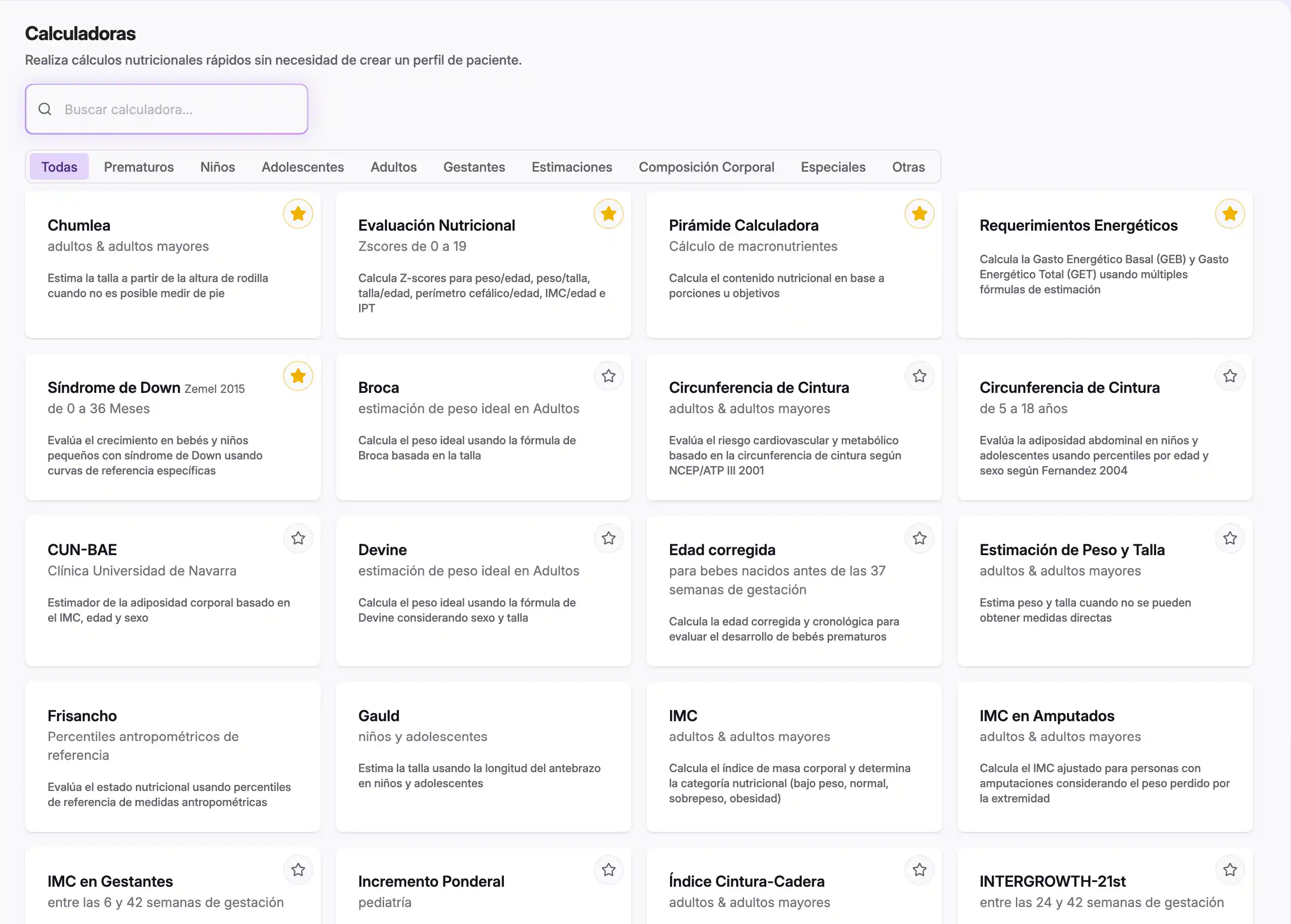The width and height of the screenshot is (1291, 924).
Task: Remove the Evaluación Nutricional favorite star
Action: point(609,214)
